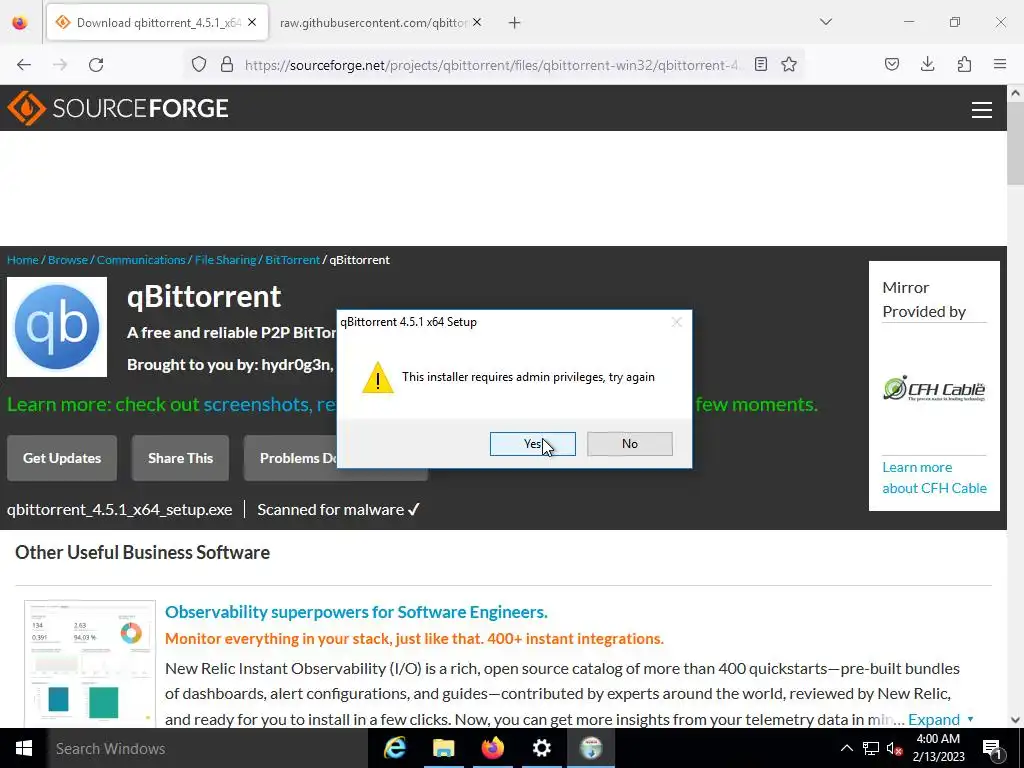Click the scrollbar up arrow

[1015, 93]
